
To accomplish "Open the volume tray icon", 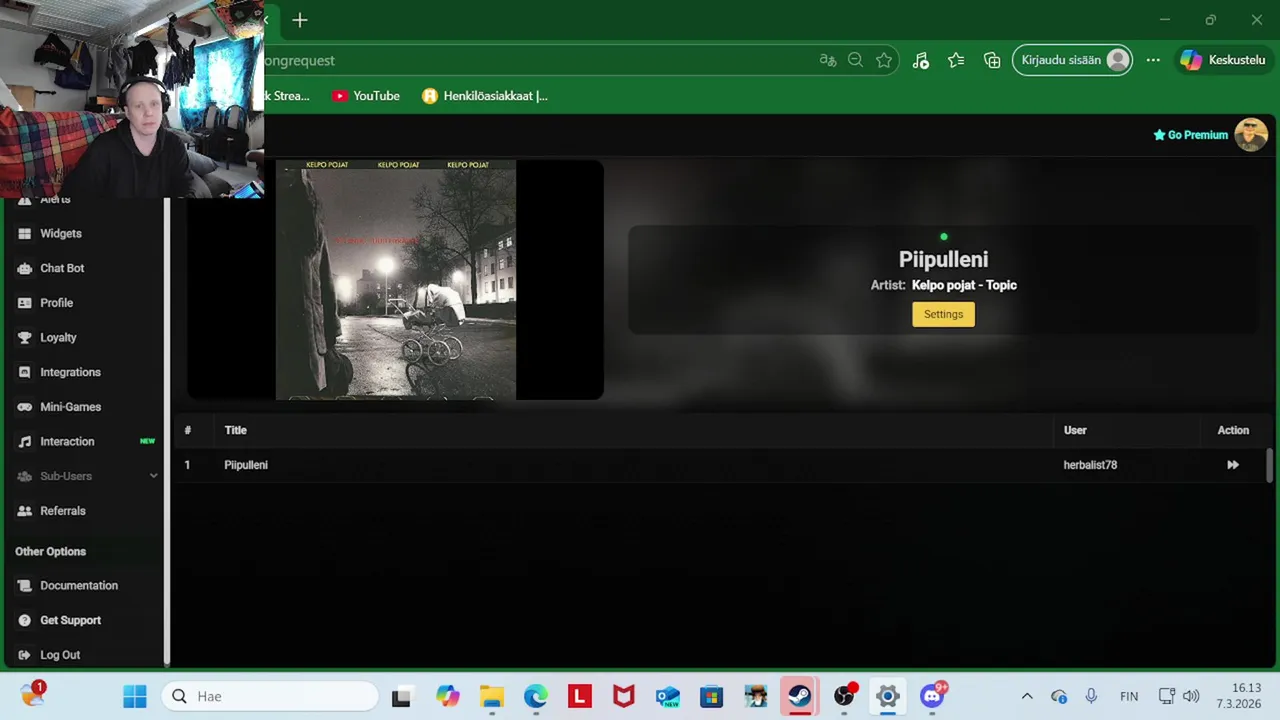I will tap(1191, 696).
